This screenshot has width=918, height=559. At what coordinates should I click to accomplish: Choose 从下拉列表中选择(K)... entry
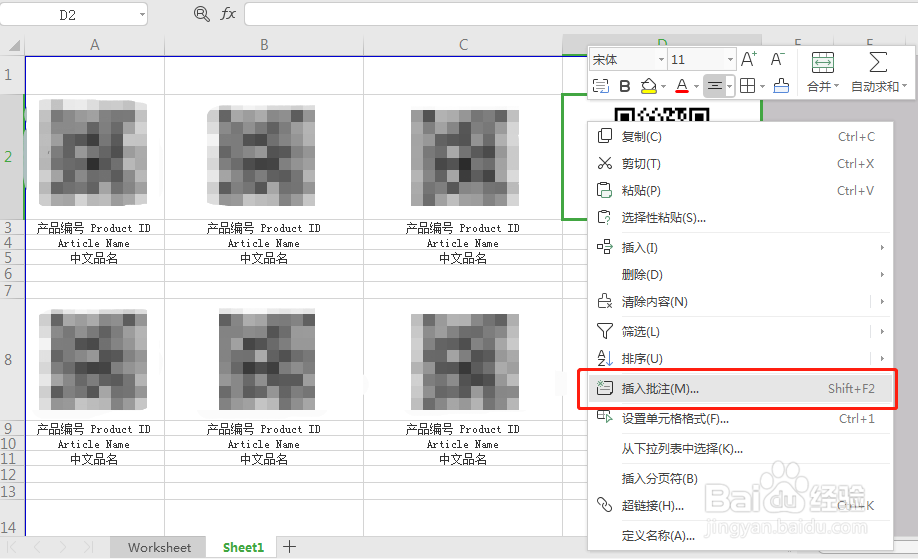point(740,449)
